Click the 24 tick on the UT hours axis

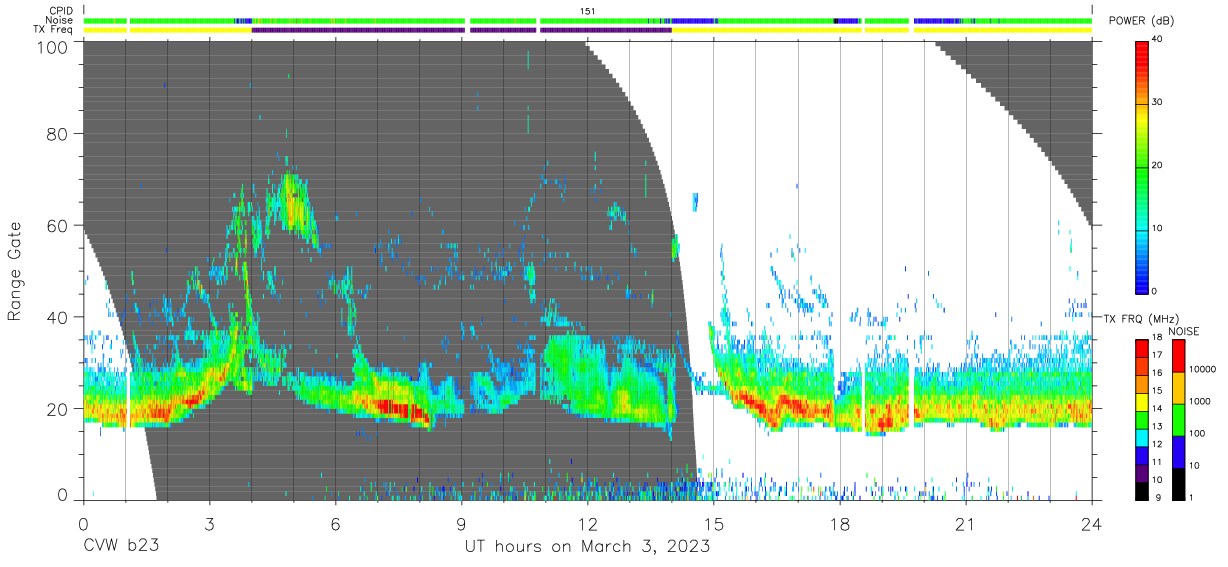[x=1091, y=524]
